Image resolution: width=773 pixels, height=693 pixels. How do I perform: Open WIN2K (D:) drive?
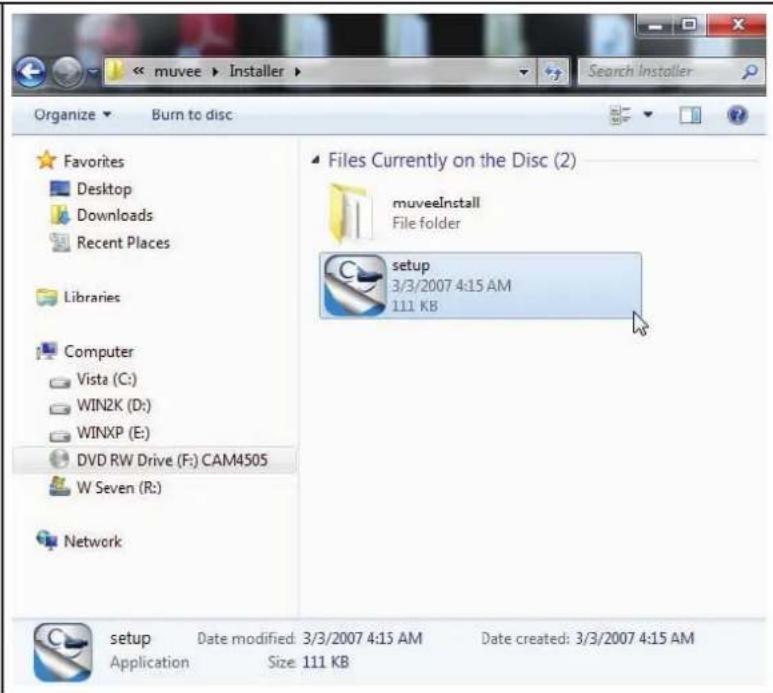pos(114,406)
